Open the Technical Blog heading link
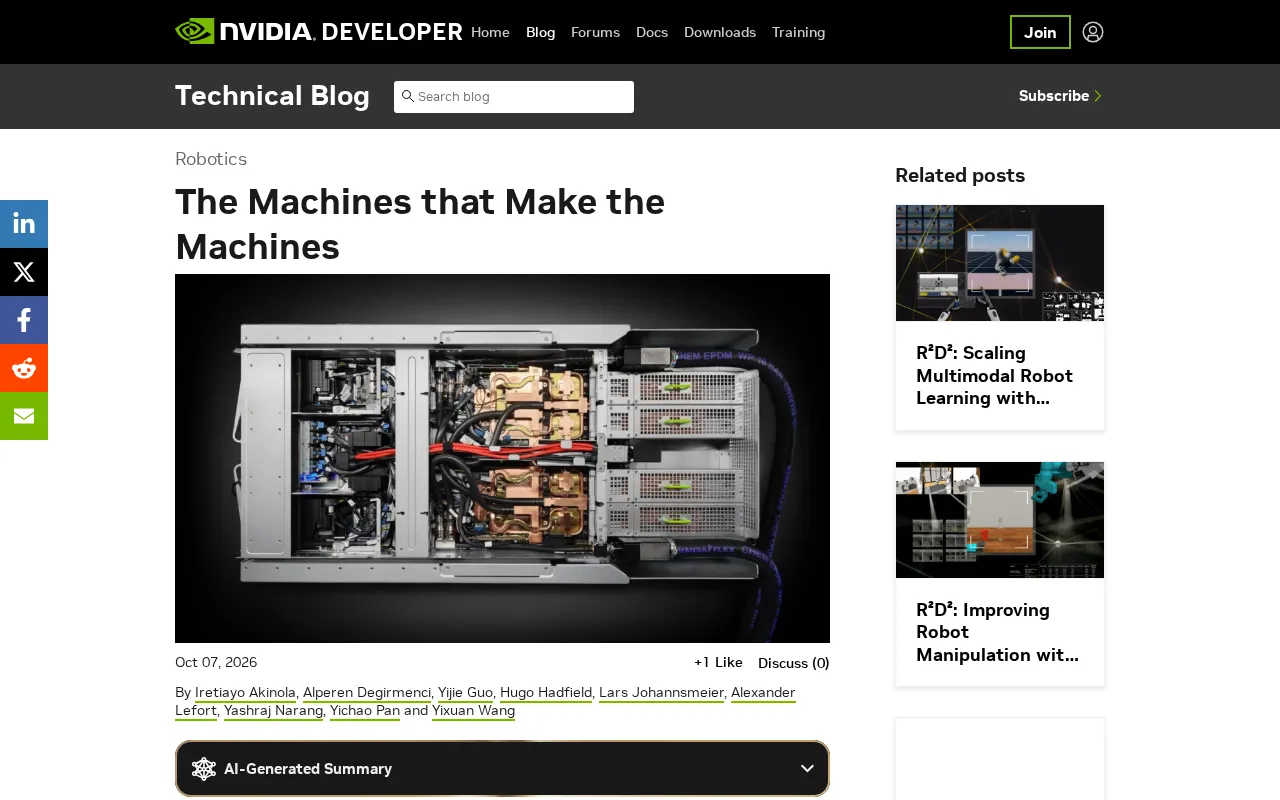Image resolution: width=1280 pixels, height=800 pixels. point(272,96)
